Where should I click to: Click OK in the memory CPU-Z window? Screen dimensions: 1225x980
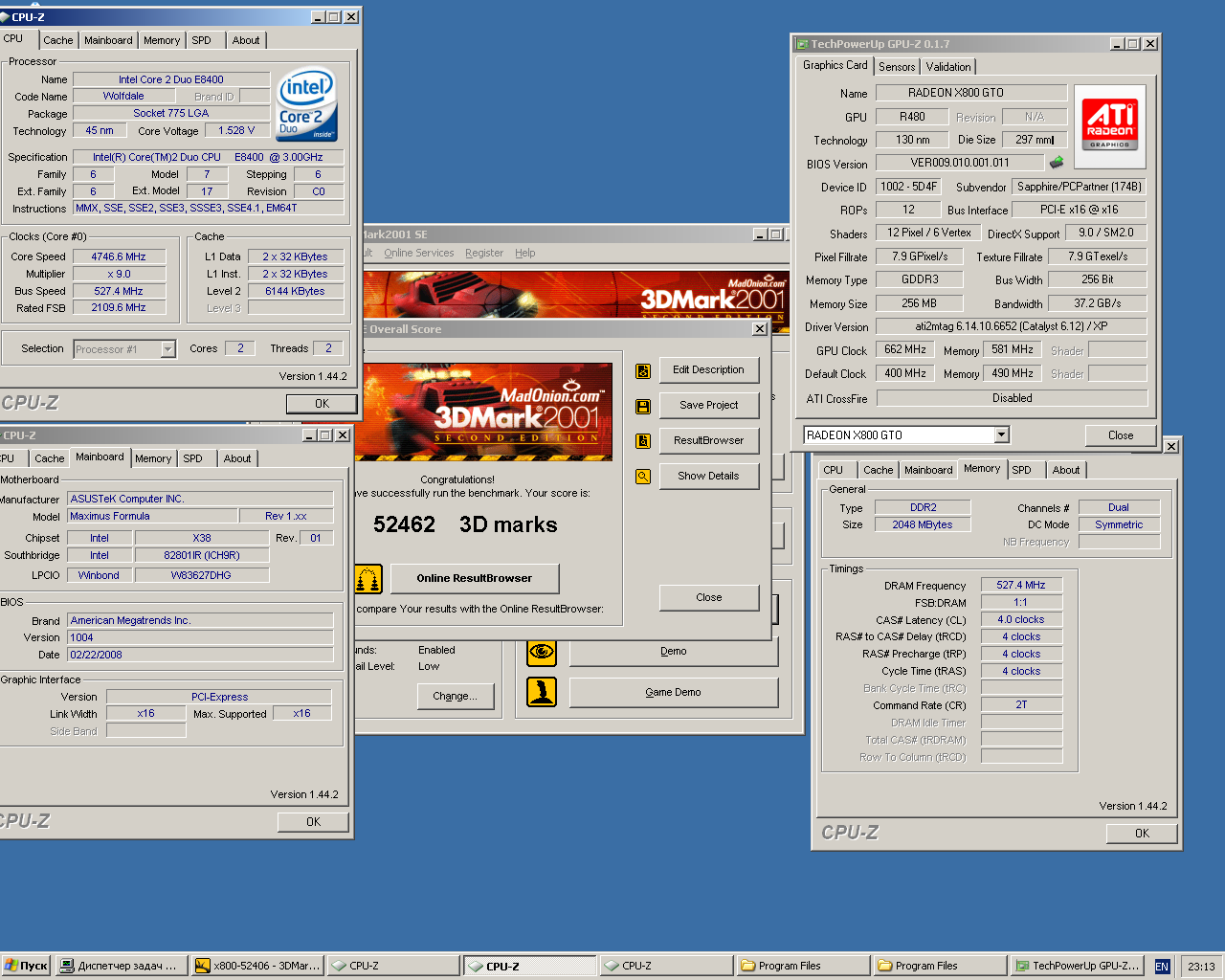click(x=1142, y=834)
